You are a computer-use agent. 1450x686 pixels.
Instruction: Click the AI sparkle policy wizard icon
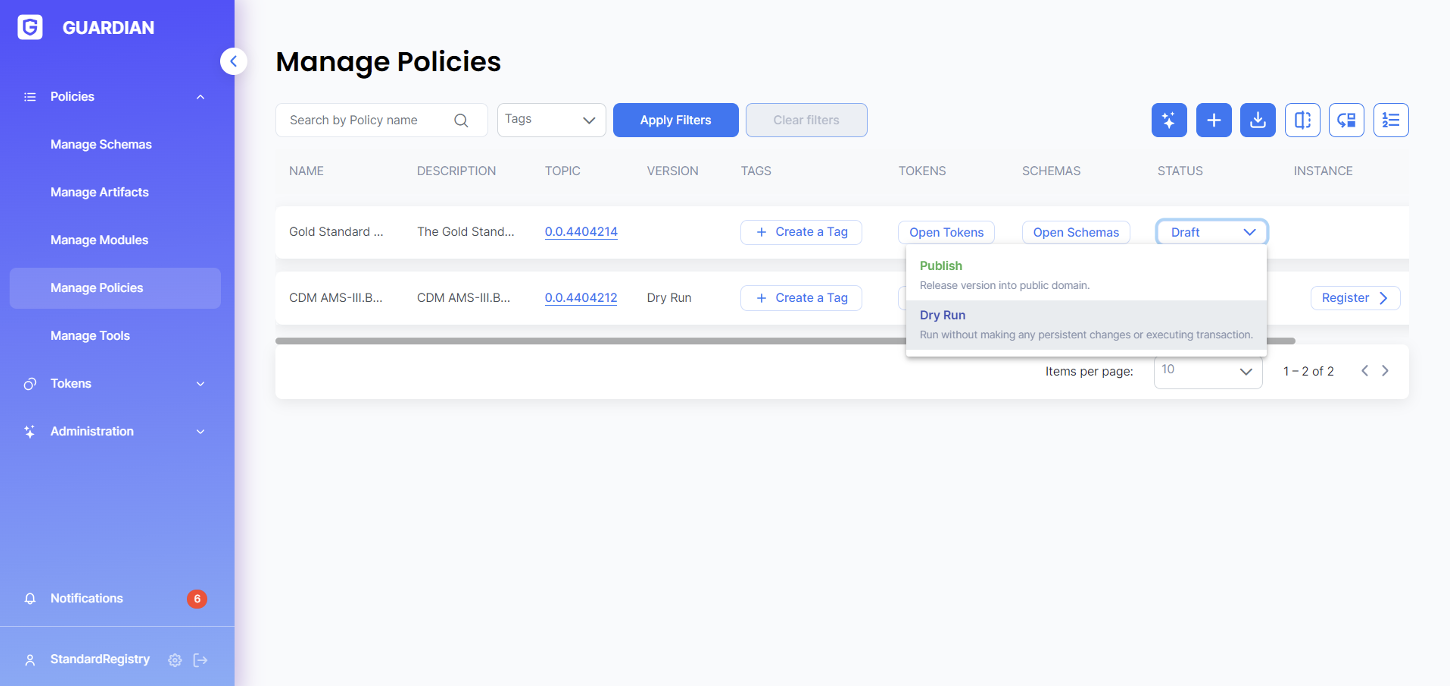pos(1168,120)
